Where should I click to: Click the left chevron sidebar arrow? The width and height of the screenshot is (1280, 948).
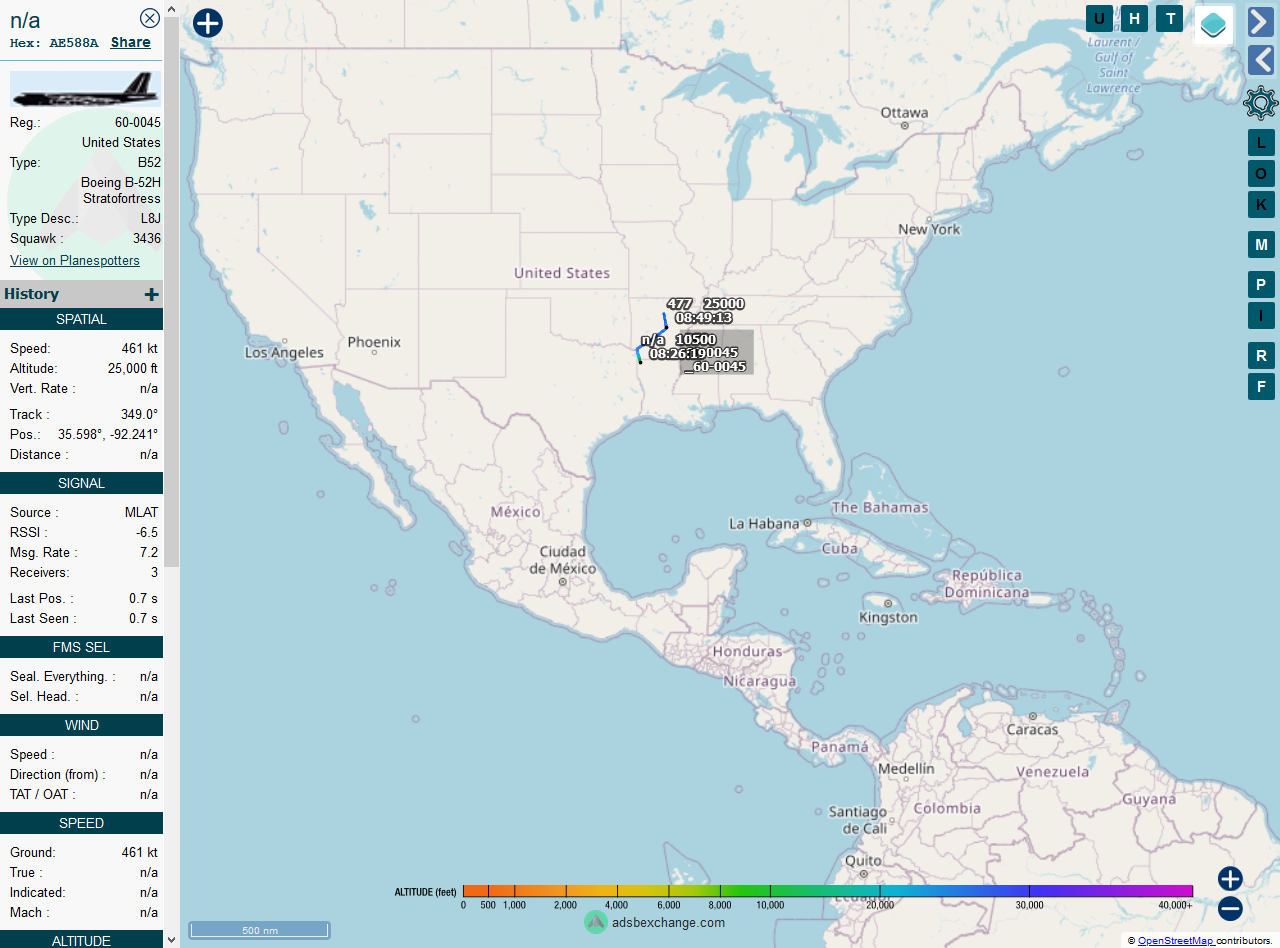(1261, 60)
